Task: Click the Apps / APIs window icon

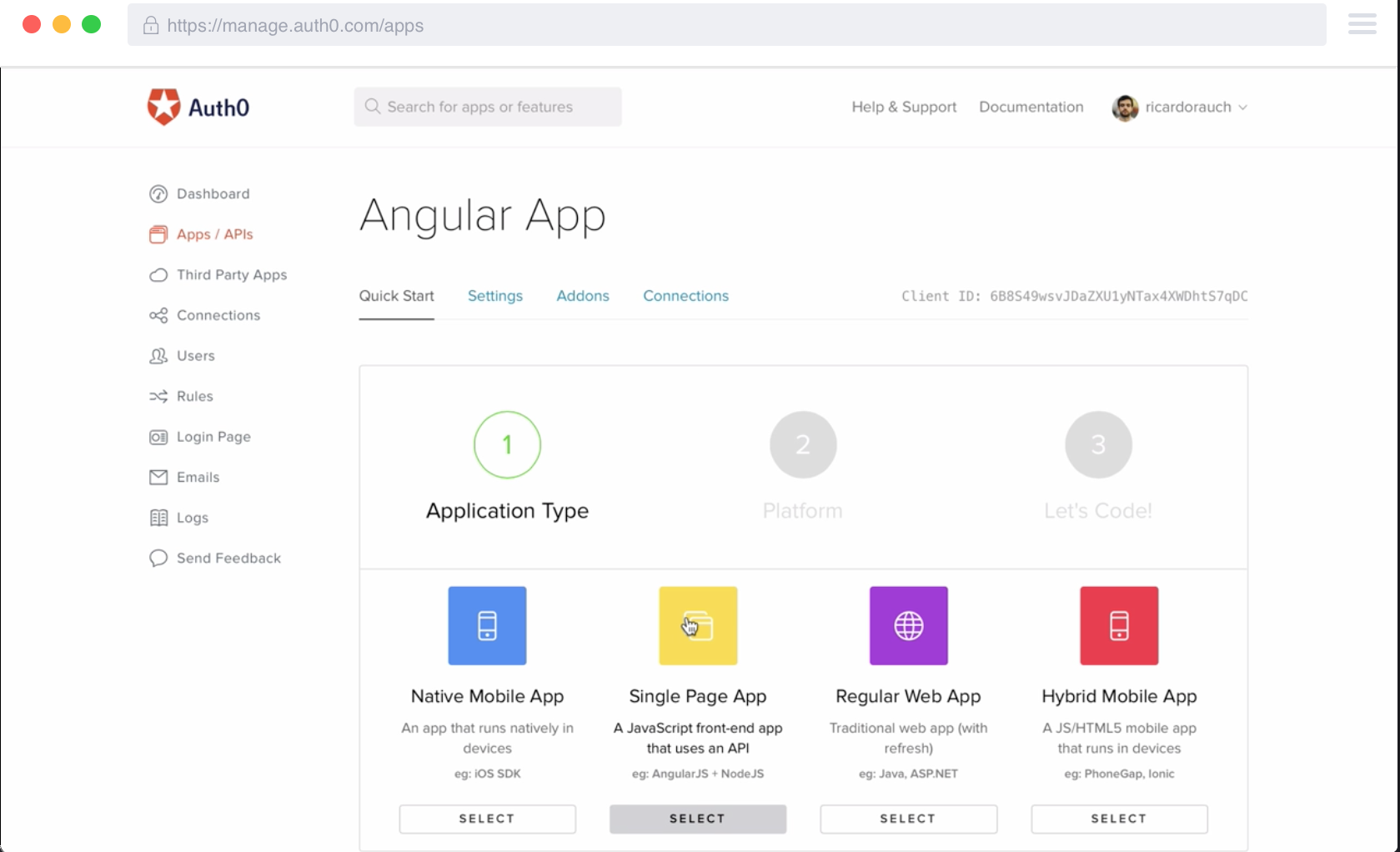Action: pos(158,234)
